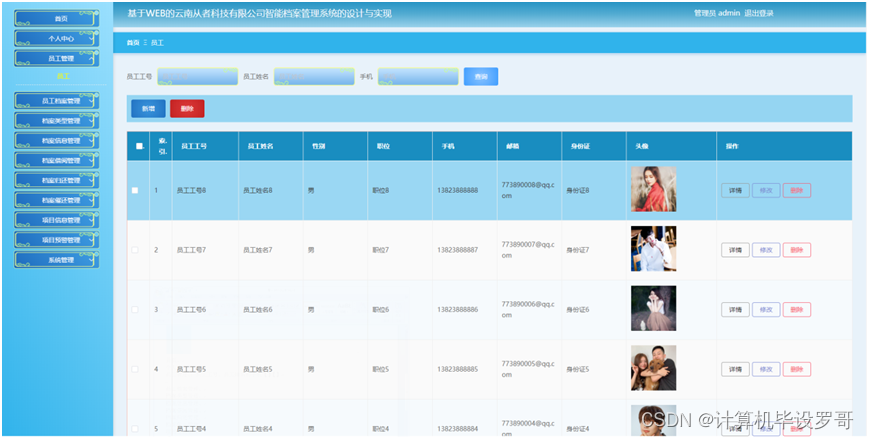Viewport: 869px width, 439px height.
Task: Click 详情 for the 员工工号5 row
Action: click(x=735, y=369)
